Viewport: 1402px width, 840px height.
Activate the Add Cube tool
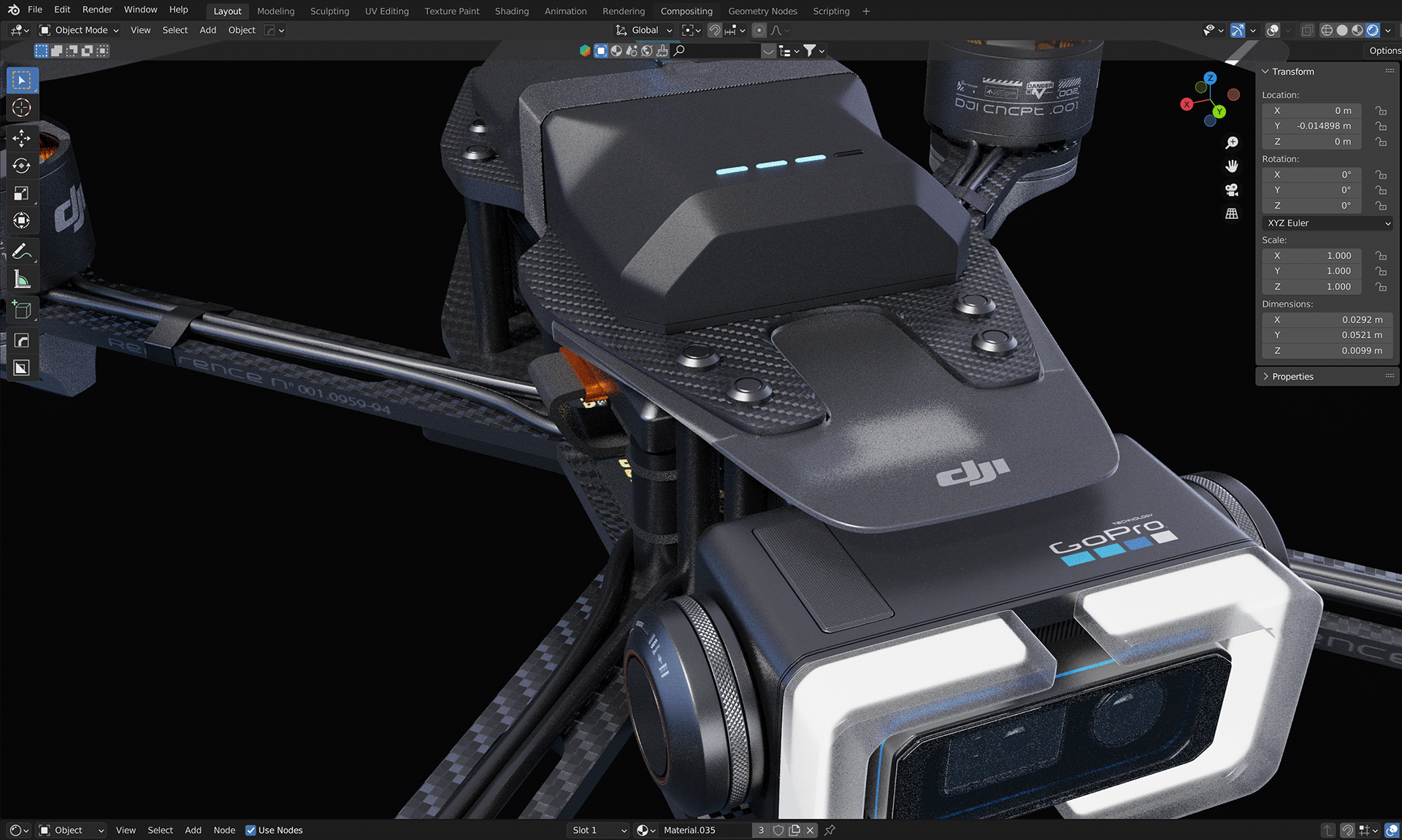coord(22,309)
